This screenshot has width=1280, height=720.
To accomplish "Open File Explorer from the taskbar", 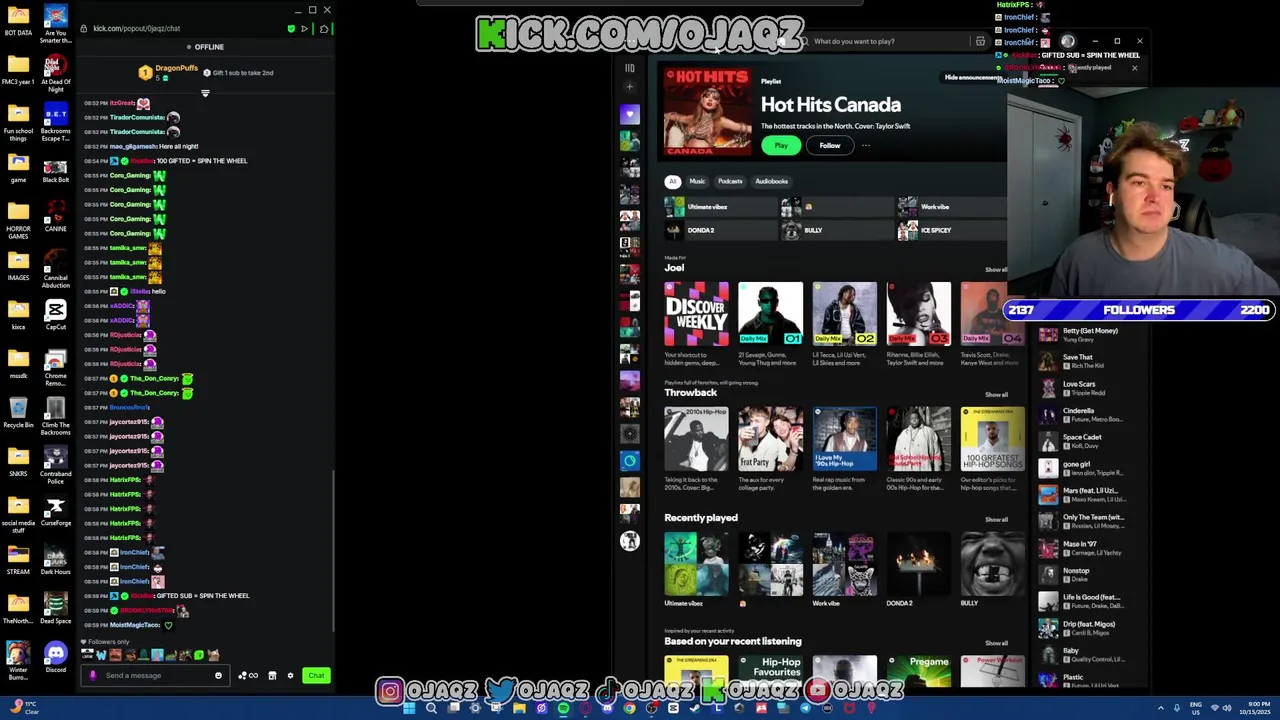I will [x=519, y=708].
